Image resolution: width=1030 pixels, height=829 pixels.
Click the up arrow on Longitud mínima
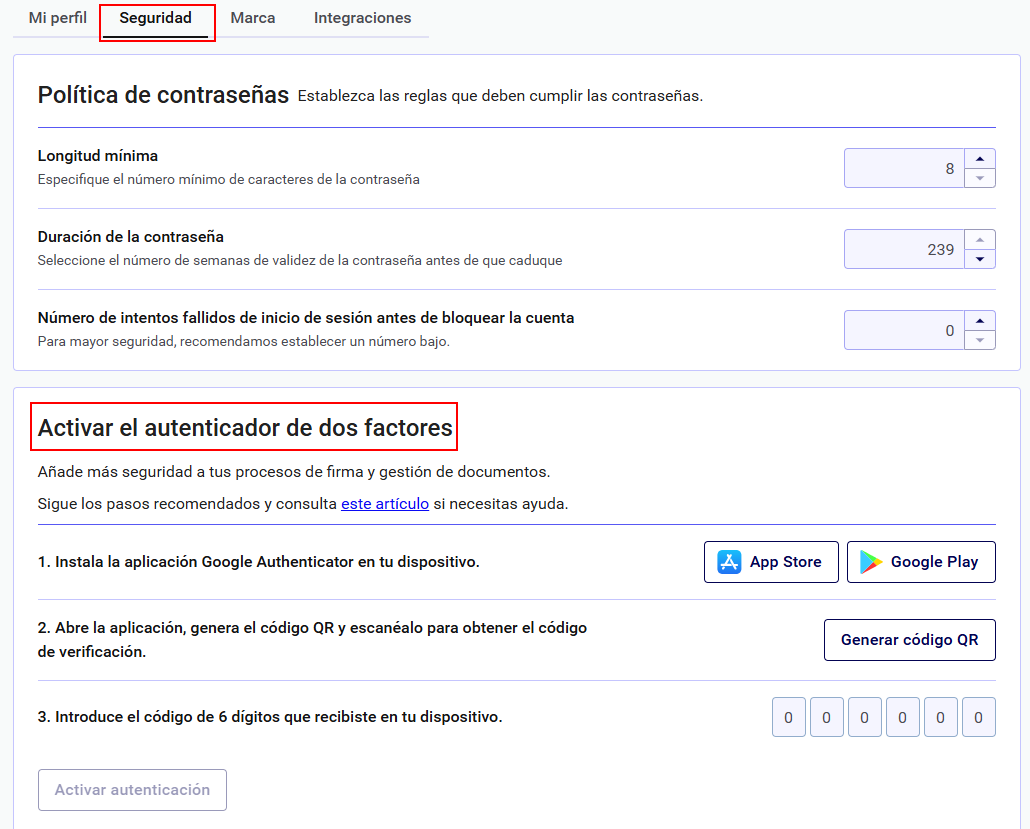tap(980, 159)
